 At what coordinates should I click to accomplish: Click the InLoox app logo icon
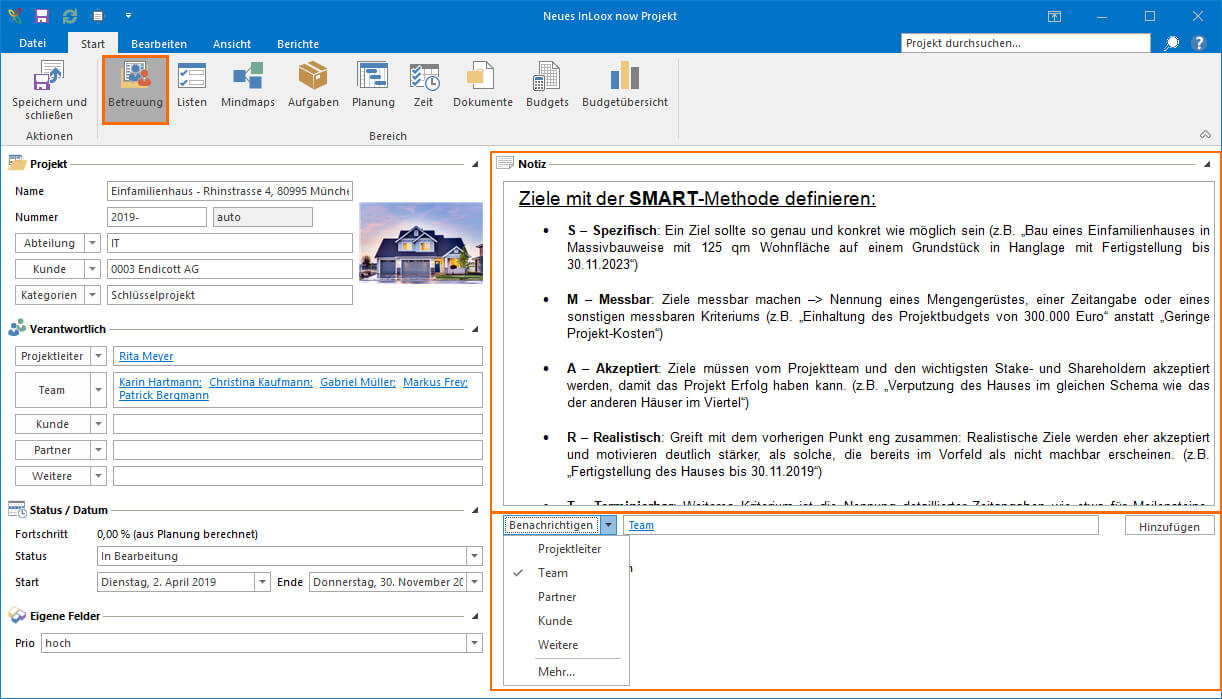click(14, 17)
